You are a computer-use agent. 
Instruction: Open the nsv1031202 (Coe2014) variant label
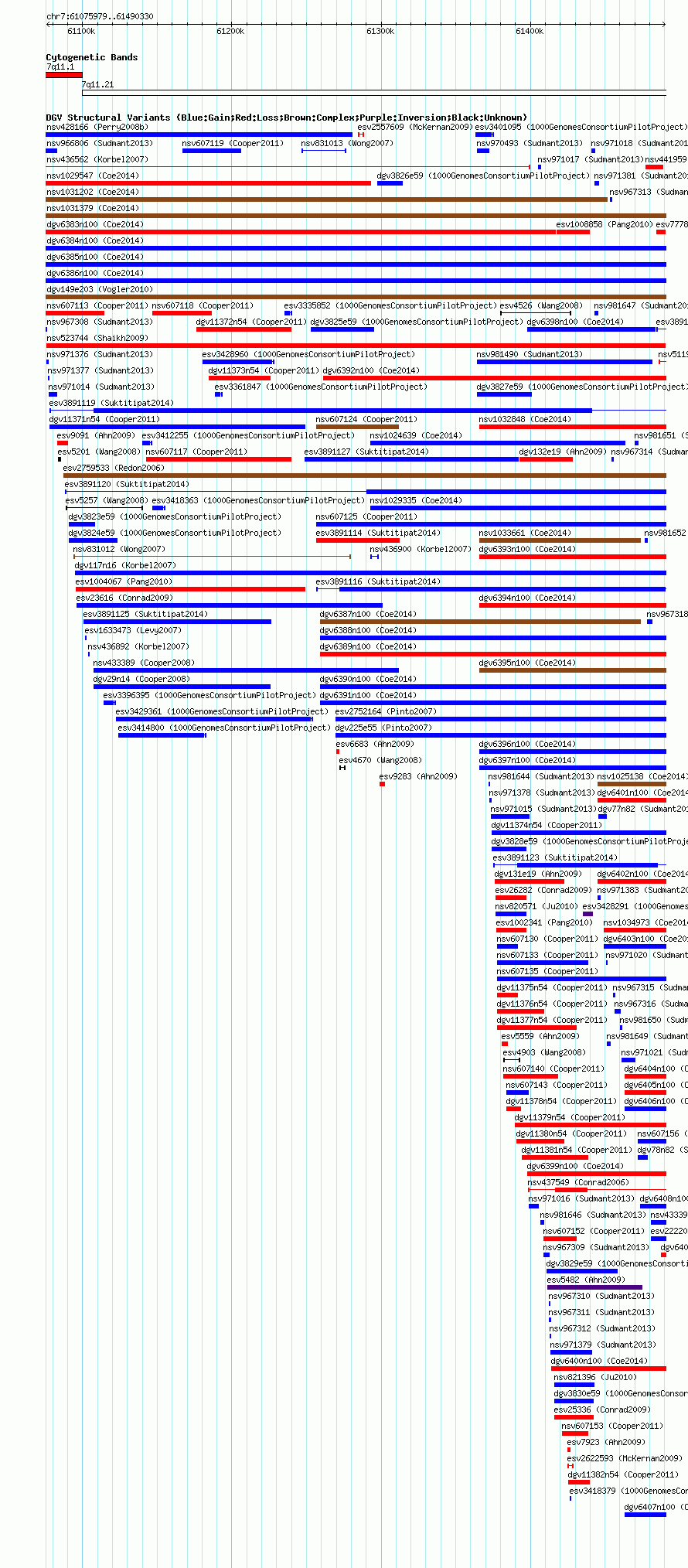(x=93, y=192)
